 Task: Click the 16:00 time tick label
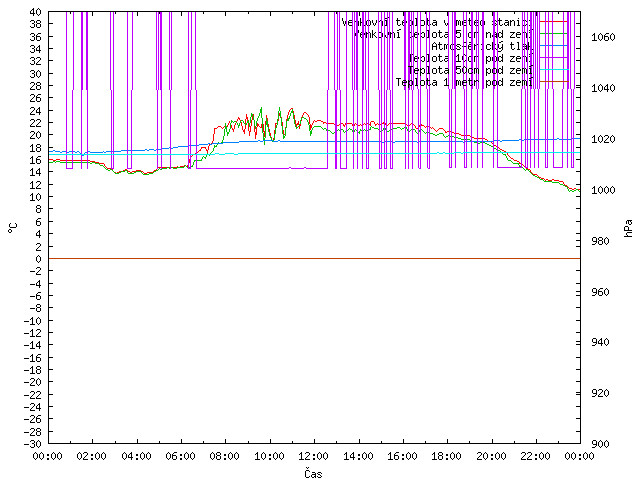coord(402,456)
